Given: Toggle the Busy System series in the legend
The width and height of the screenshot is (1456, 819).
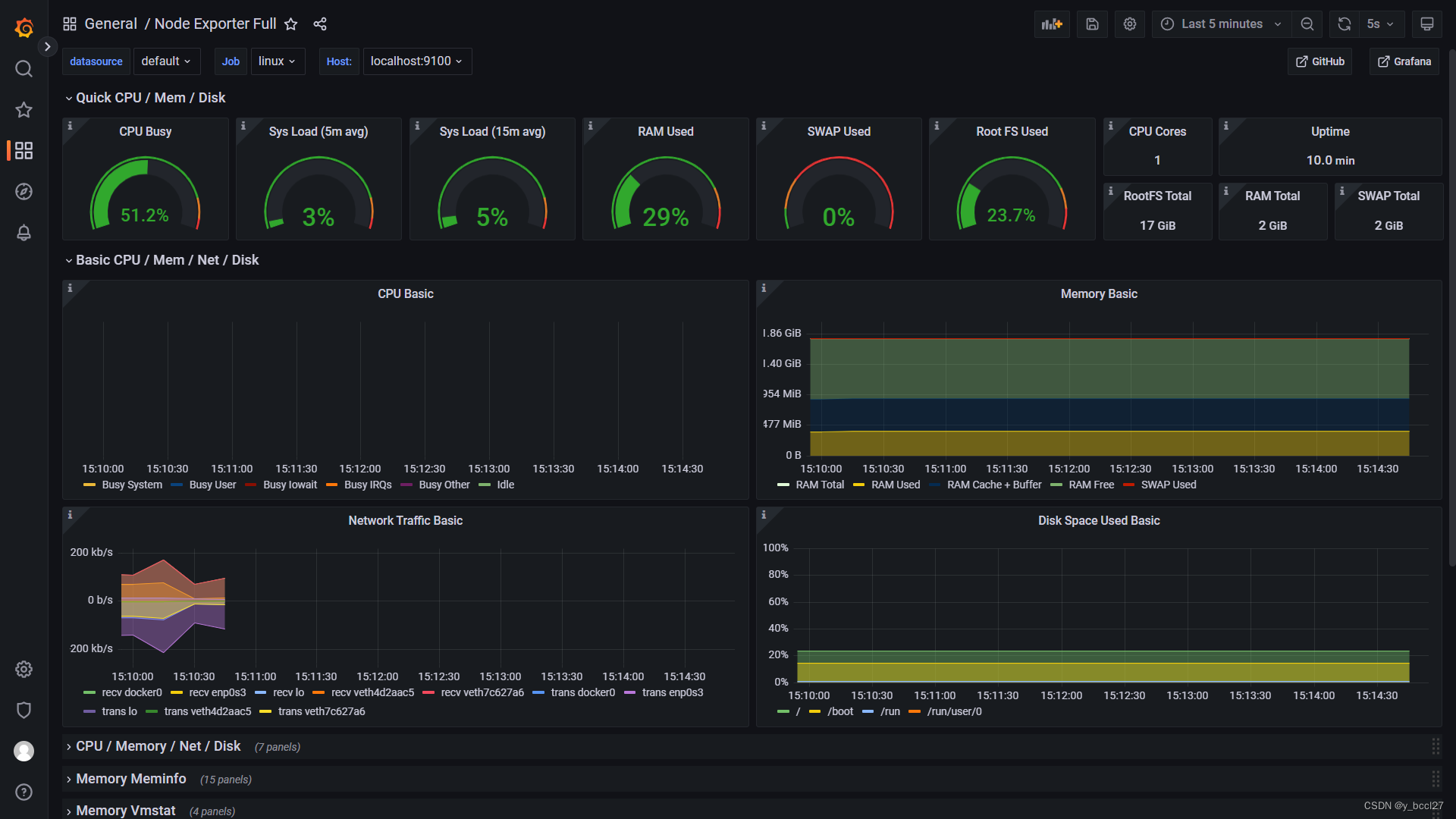Looking at the screenshot, I should 131,485.
